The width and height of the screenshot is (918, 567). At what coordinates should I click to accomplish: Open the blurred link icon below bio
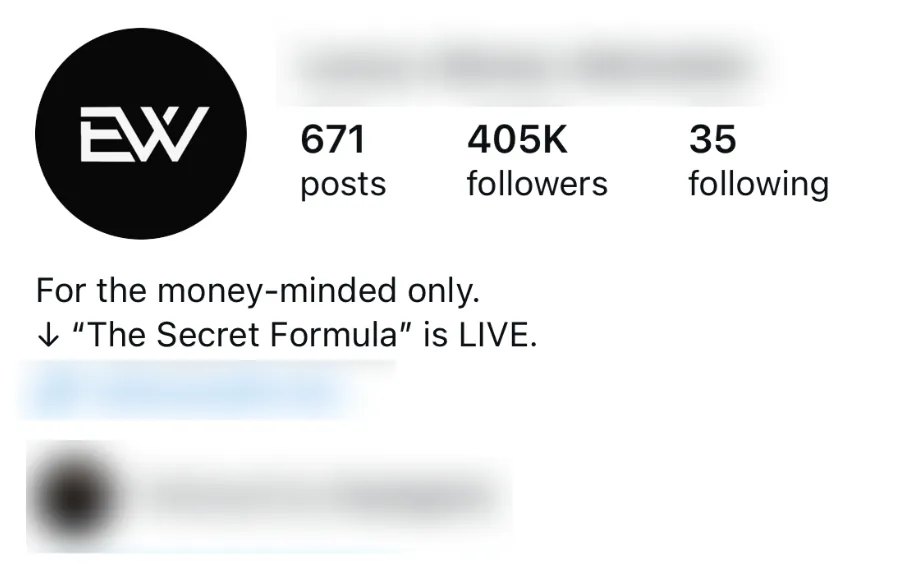click(46, 391)
